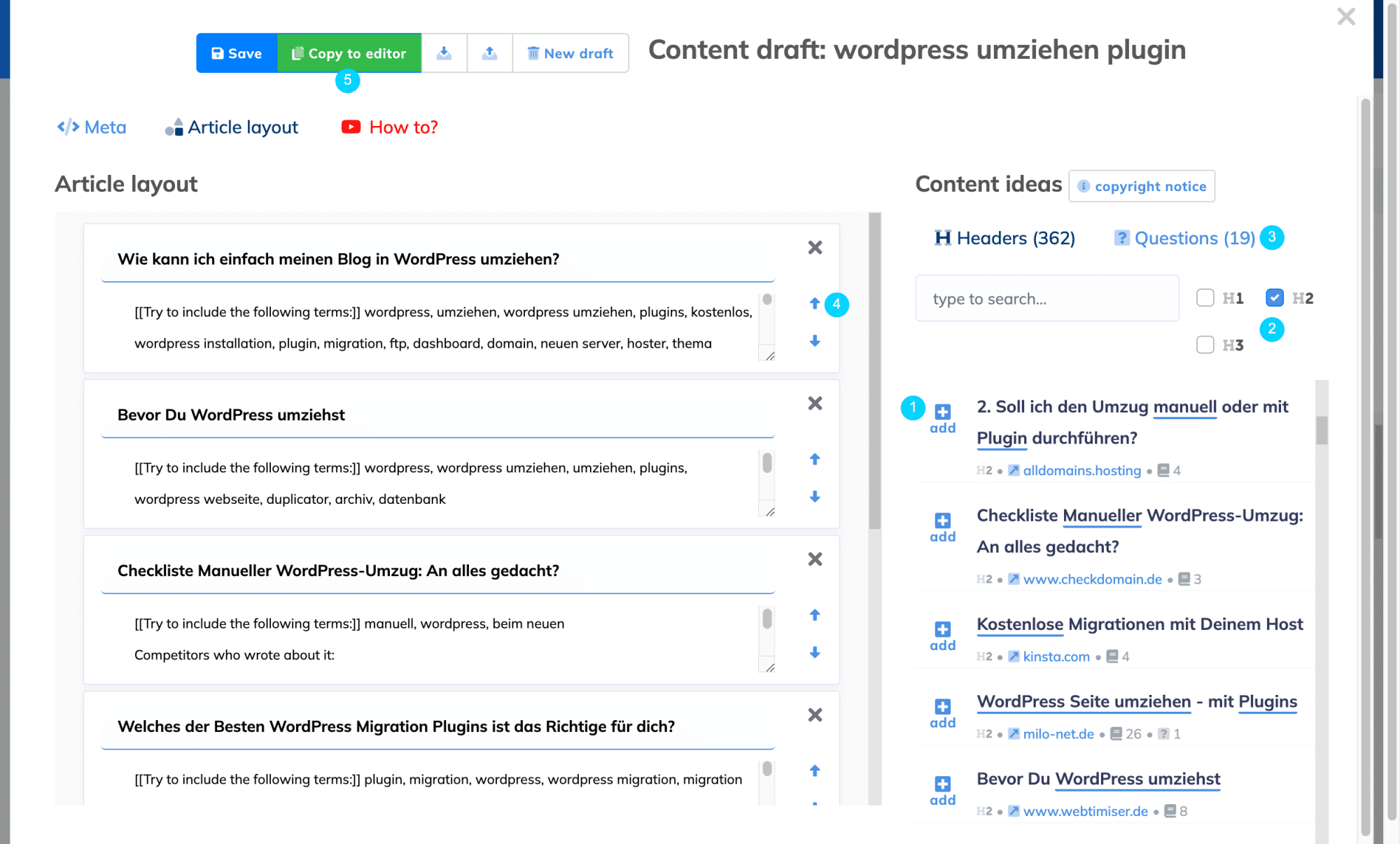Open kinsta.com source link
The image size is (1400, 844).
pyautogui.click(x=1056, y=656)
